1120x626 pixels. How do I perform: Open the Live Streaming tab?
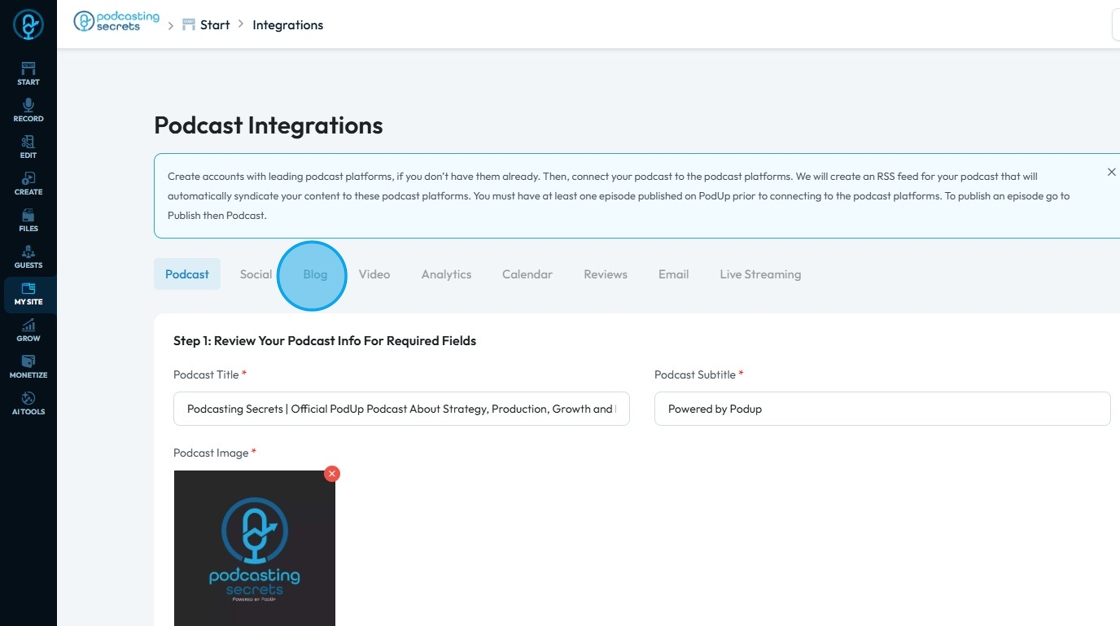point(761,274)
